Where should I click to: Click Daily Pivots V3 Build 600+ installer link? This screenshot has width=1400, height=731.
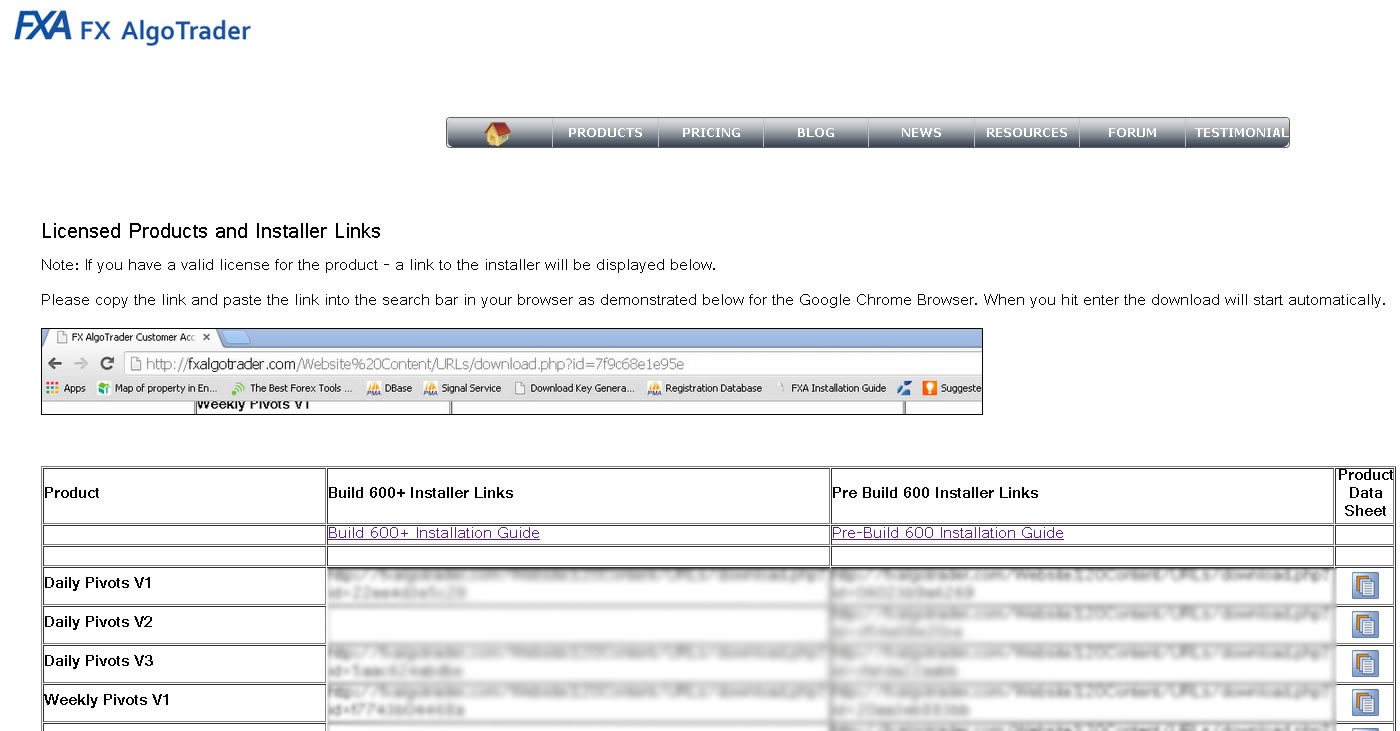point(577,663)
